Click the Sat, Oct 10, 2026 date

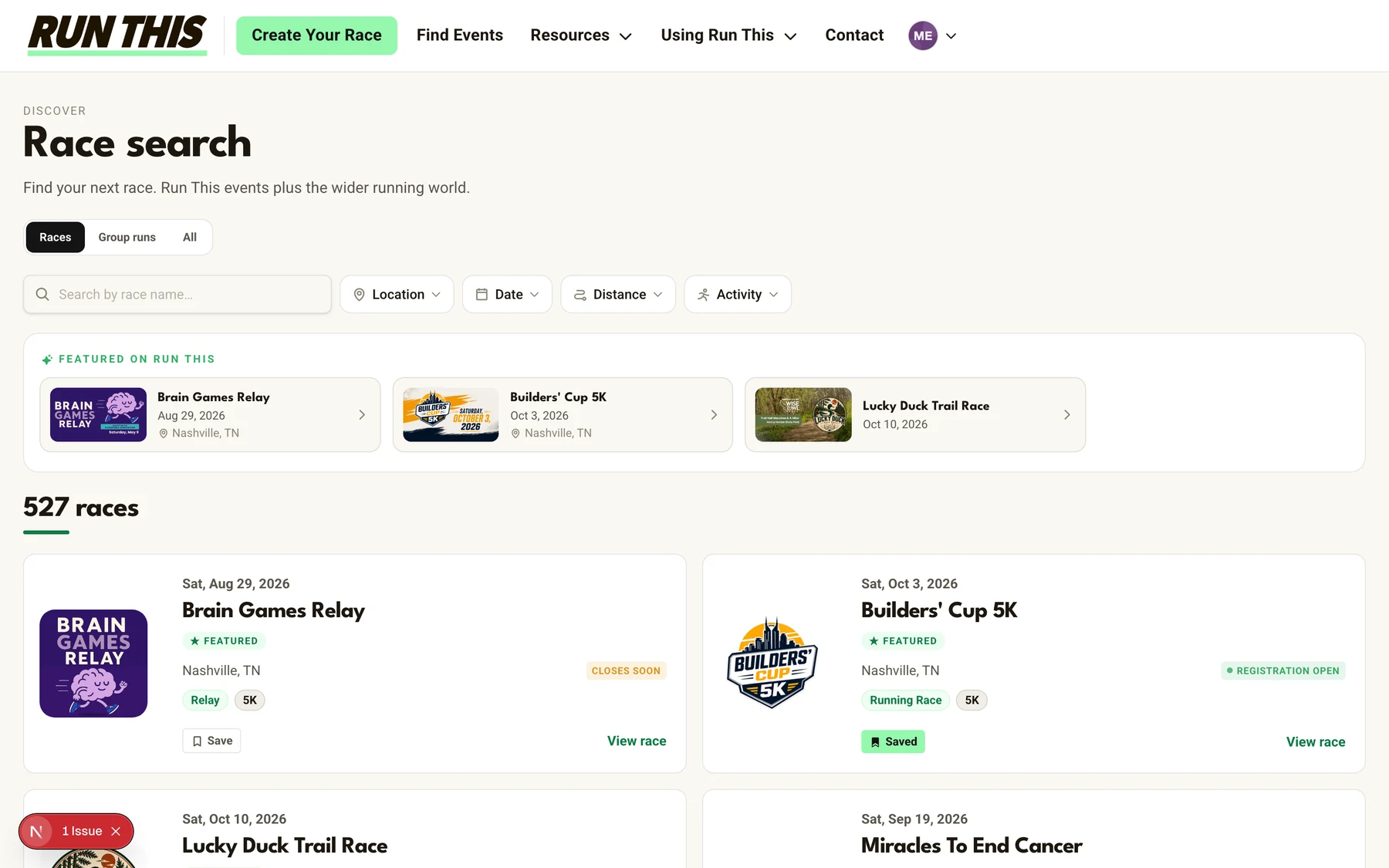click(x=234, y=819)
